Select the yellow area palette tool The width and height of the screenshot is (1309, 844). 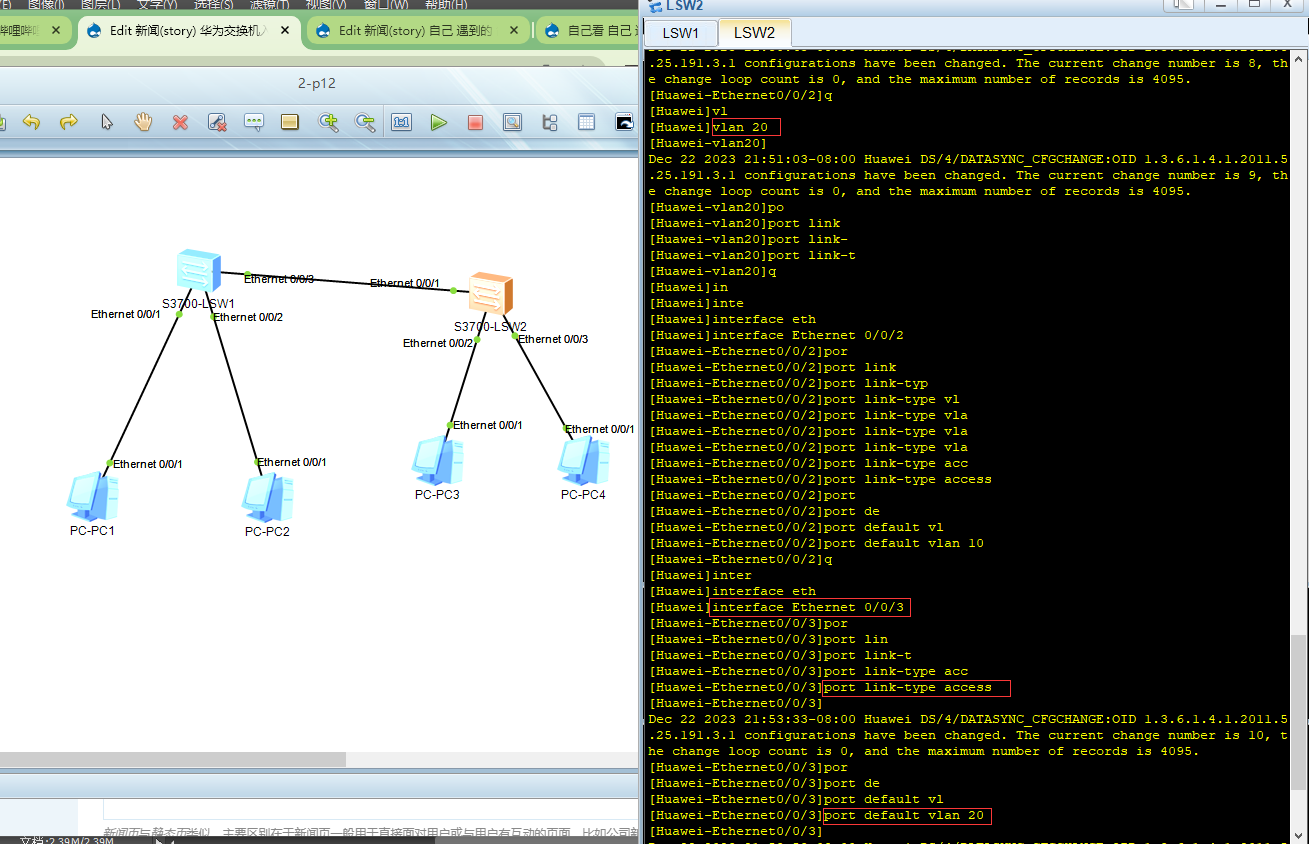coord(290,122)
